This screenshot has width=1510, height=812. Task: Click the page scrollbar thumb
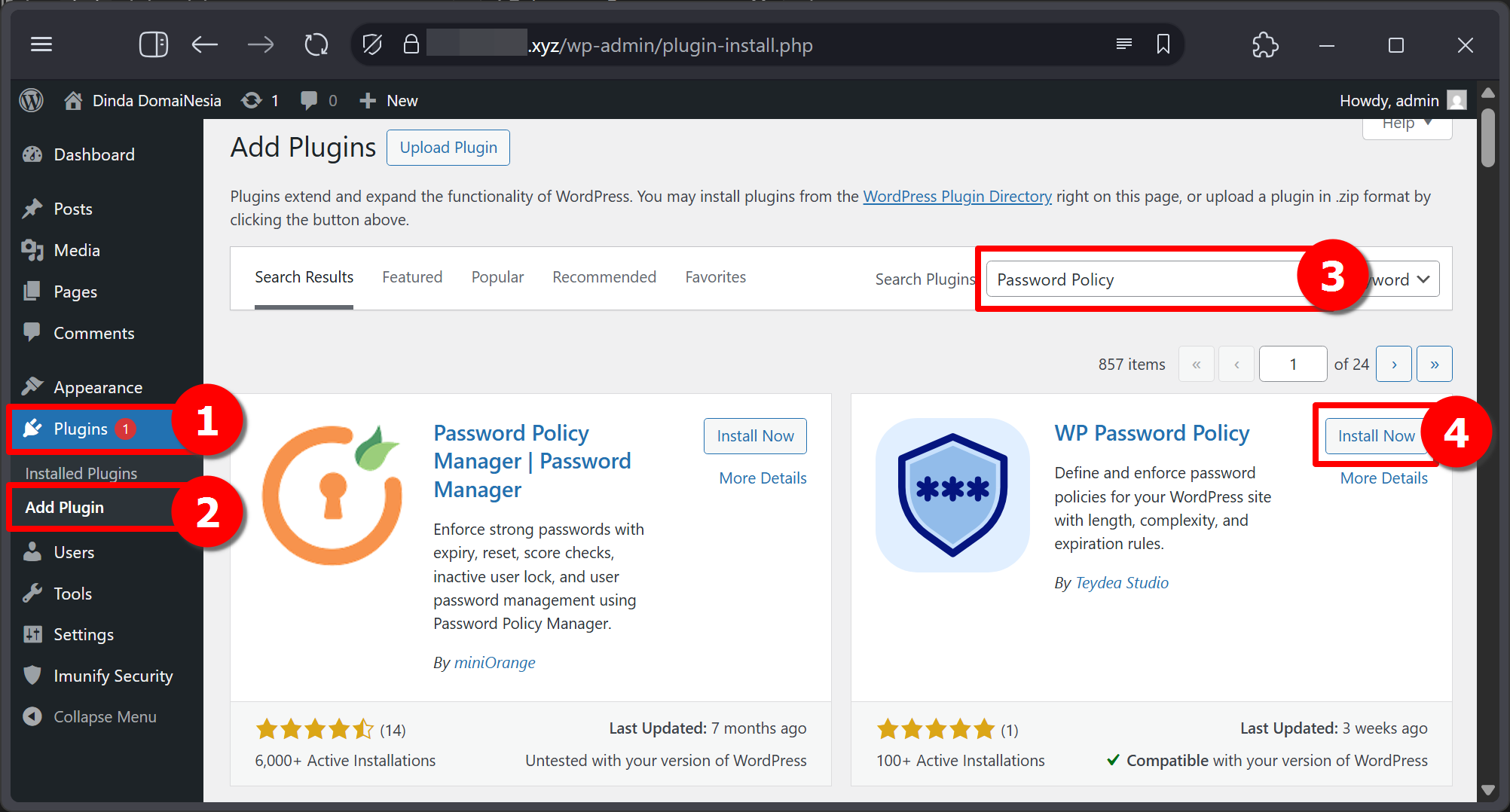[x=1487, y=138]
